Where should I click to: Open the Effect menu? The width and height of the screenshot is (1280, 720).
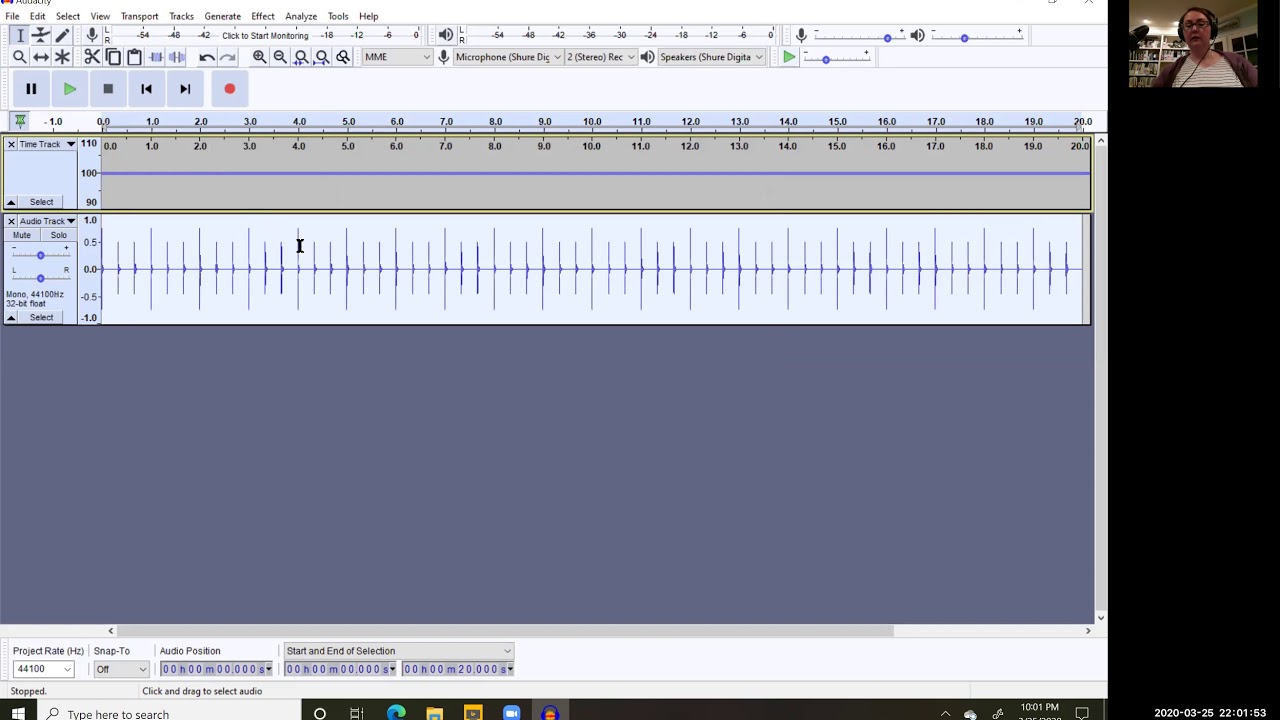click(263, 16)
